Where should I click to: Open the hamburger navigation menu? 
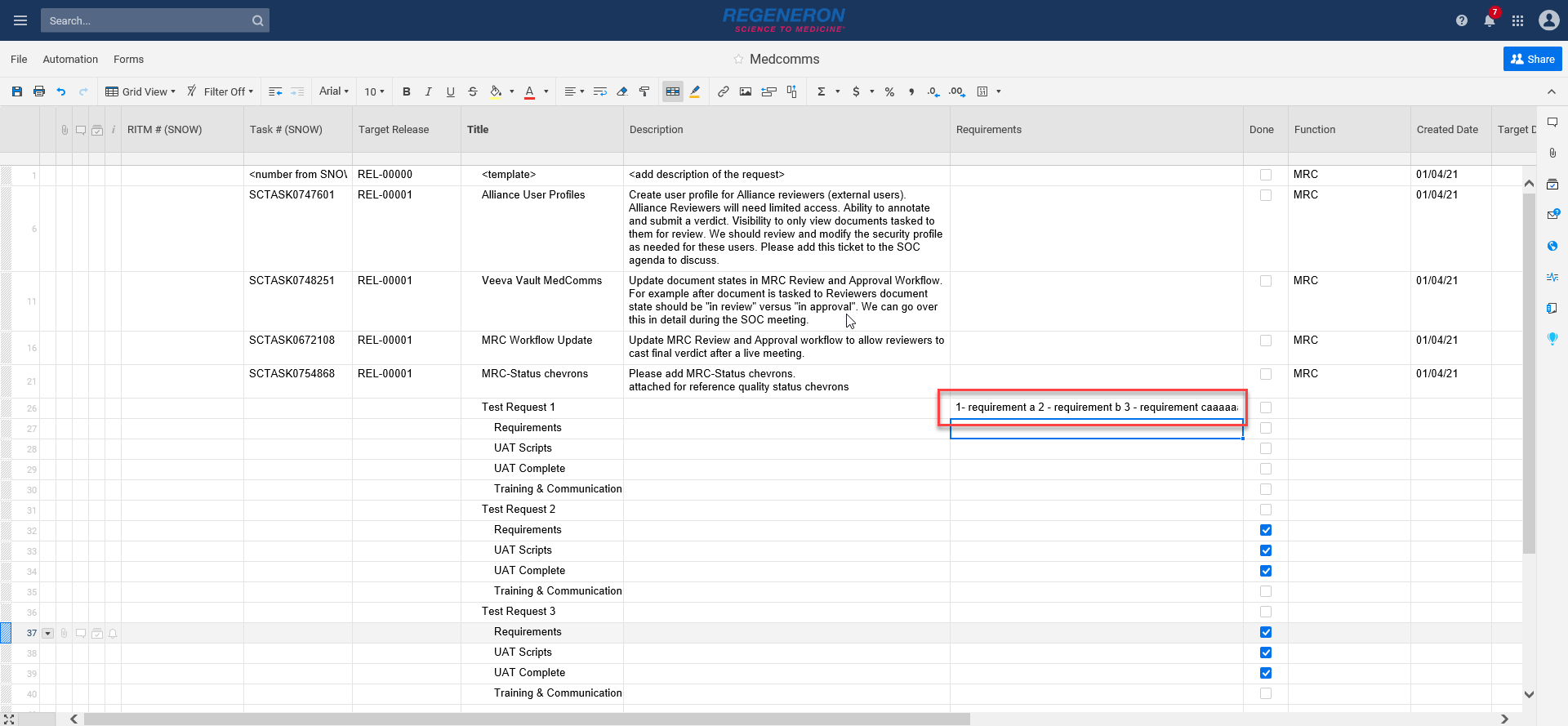[20, 20]
